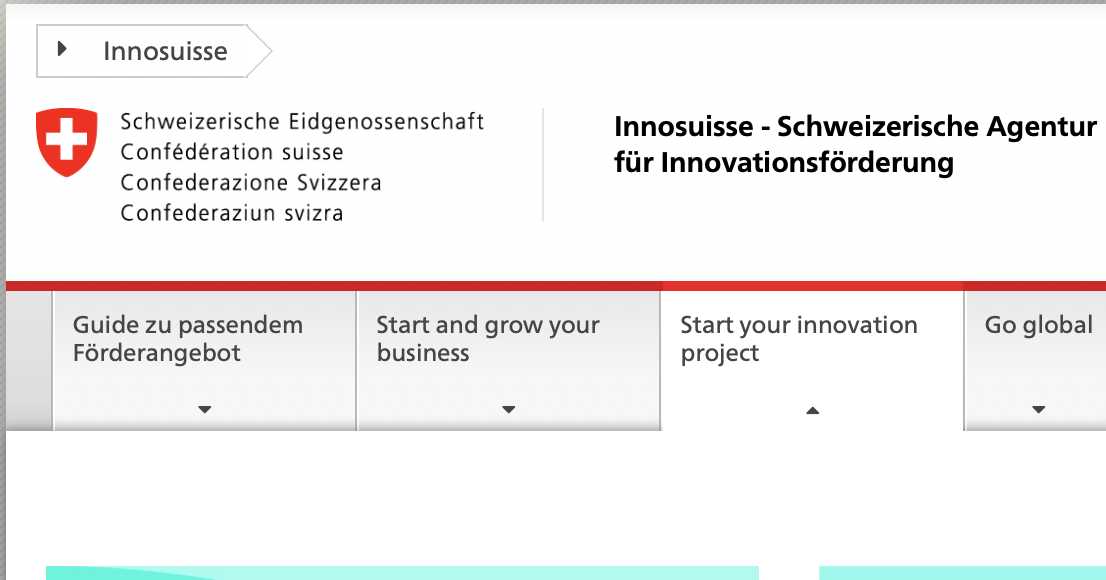Select the Go global navigation tab
The image size is (1106, 580).
click(1039, 325)
